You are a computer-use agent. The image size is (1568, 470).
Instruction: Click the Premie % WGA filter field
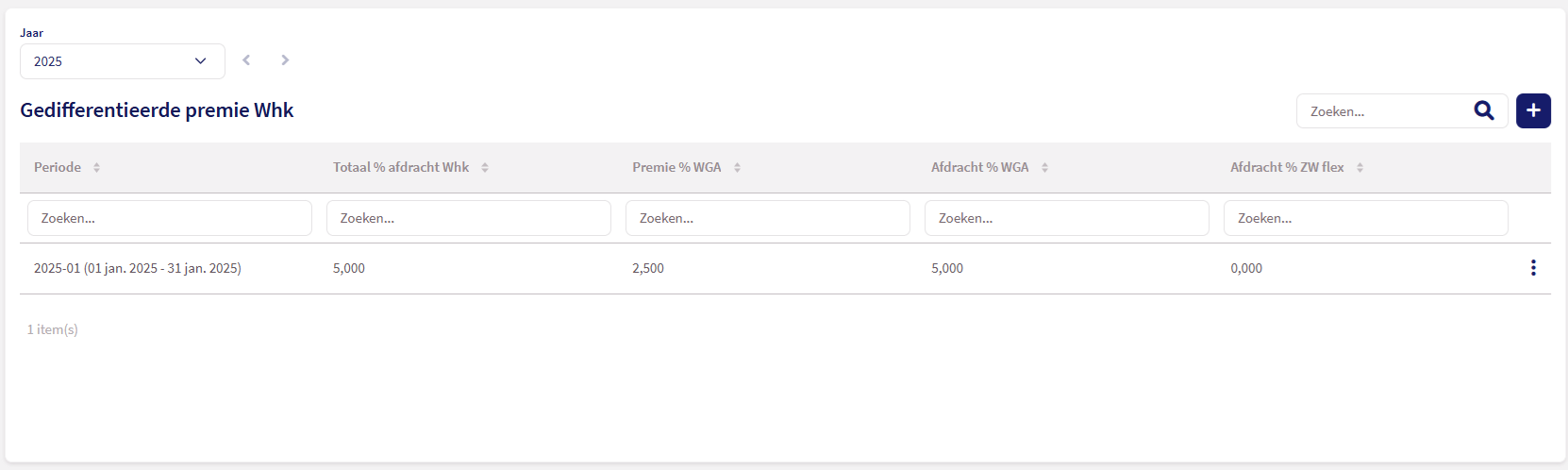(x=767, y=218)
